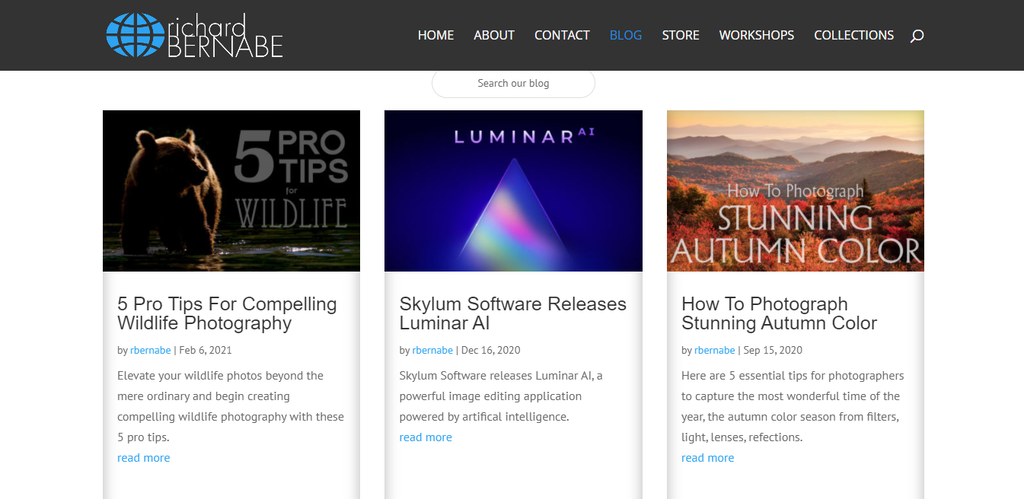1024x499 pixels.
Task: Open the Luminar AI post image
Action: (x=513, y=190)
